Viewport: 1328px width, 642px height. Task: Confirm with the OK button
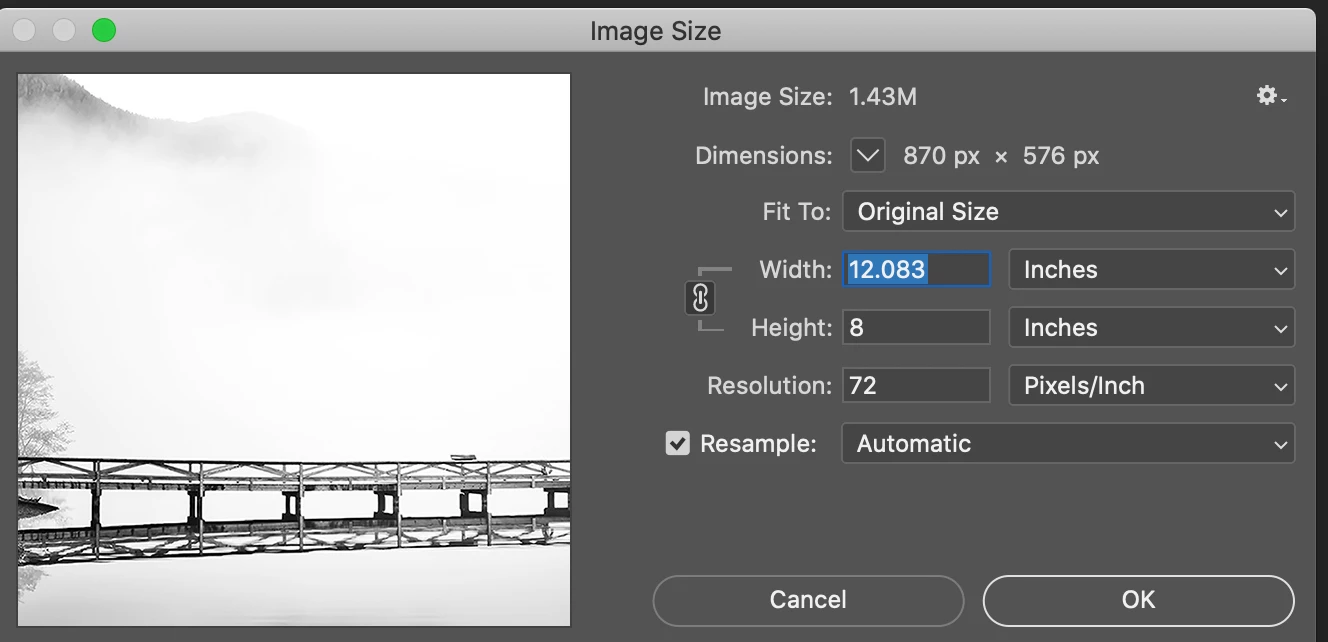point(1138,600)
